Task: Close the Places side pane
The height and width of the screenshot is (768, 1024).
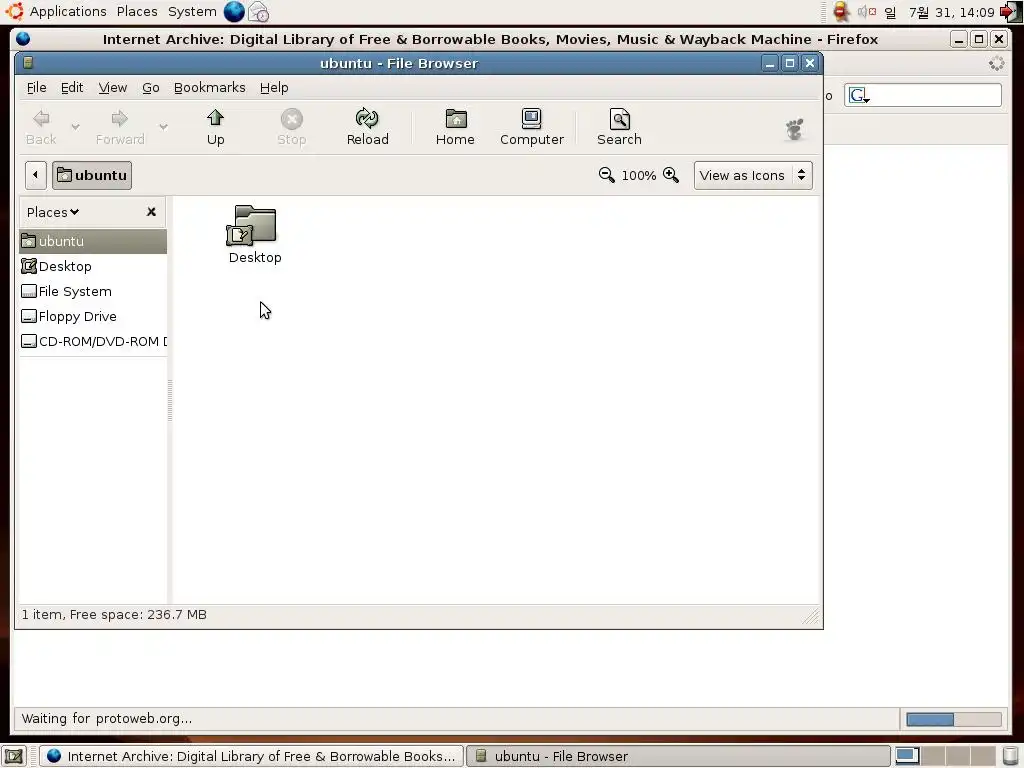Action: click(x=152, y=212)
